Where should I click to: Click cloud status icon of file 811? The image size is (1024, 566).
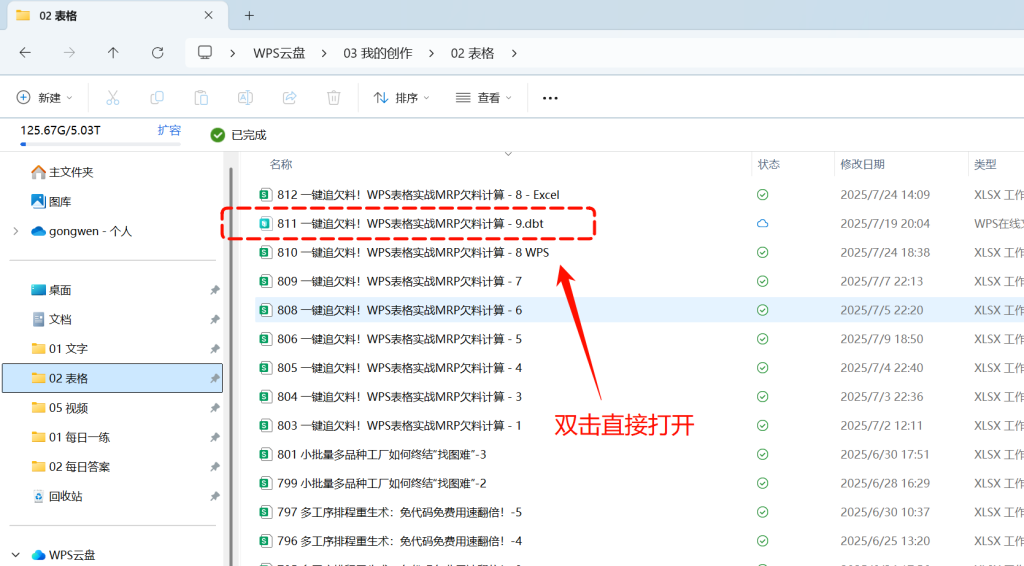(762, 223)
